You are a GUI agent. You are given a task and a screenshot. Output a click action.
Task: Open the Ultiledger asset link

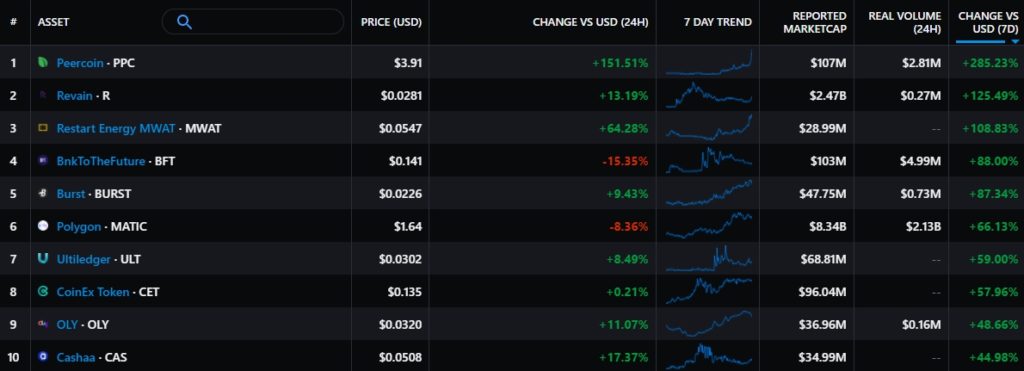point(84,259)
